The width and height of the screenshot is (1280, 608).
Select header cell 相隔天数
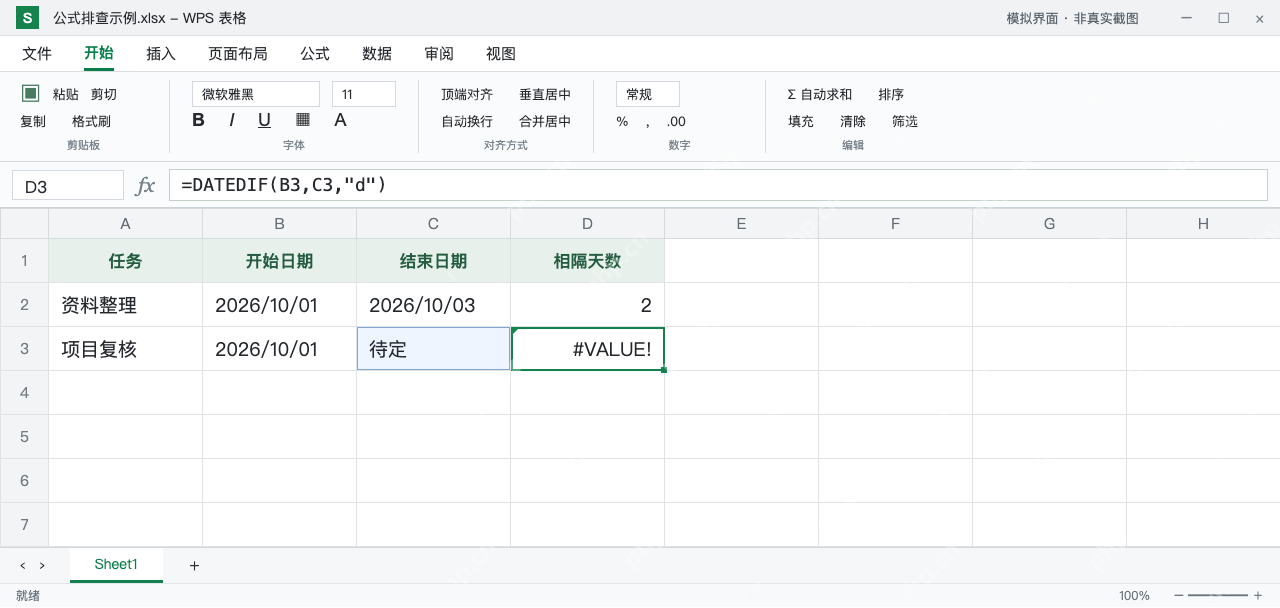pos(588,261)
